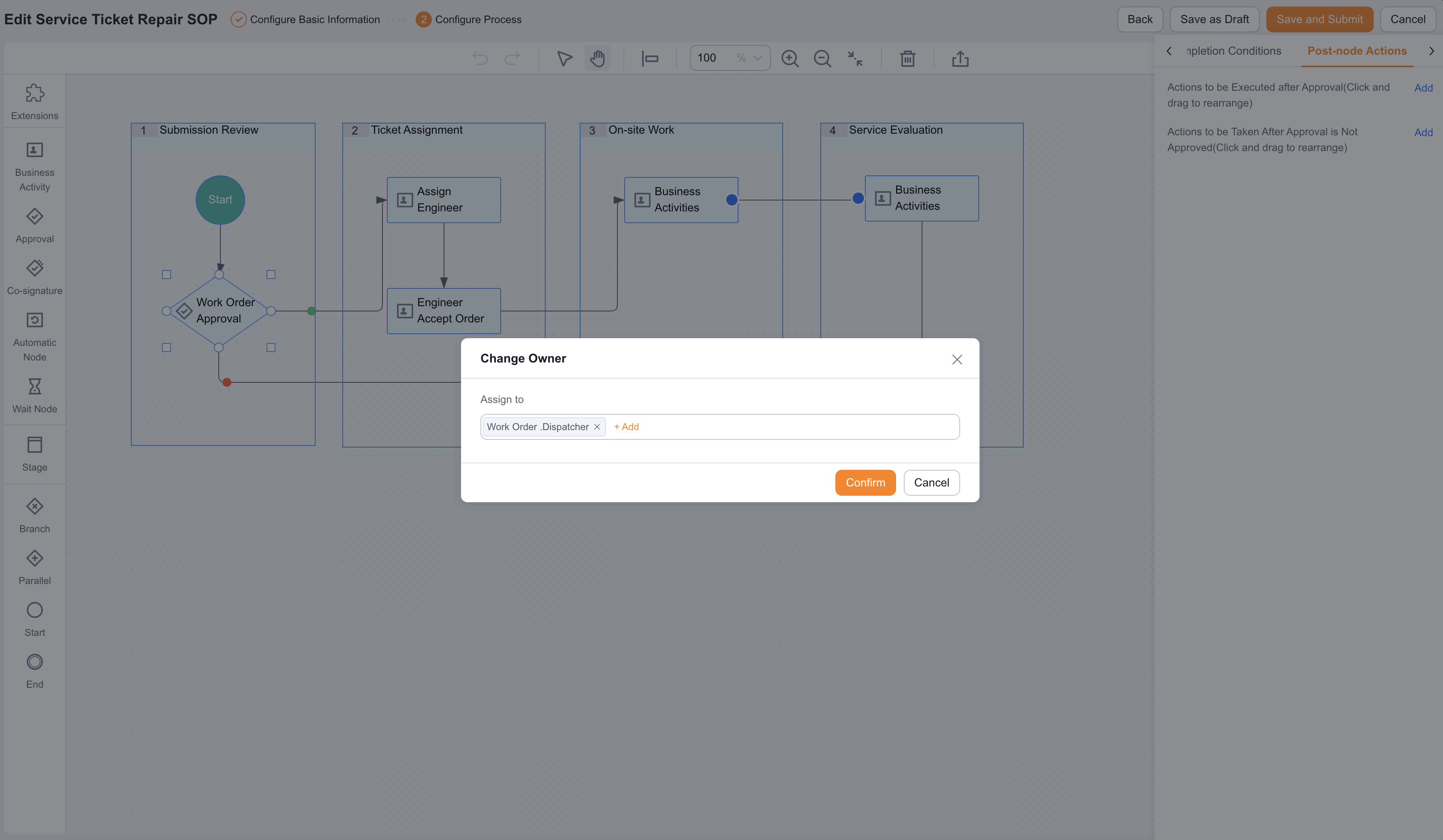
Task: Select the Parallel node icon
Action: [x=34, y=558]
